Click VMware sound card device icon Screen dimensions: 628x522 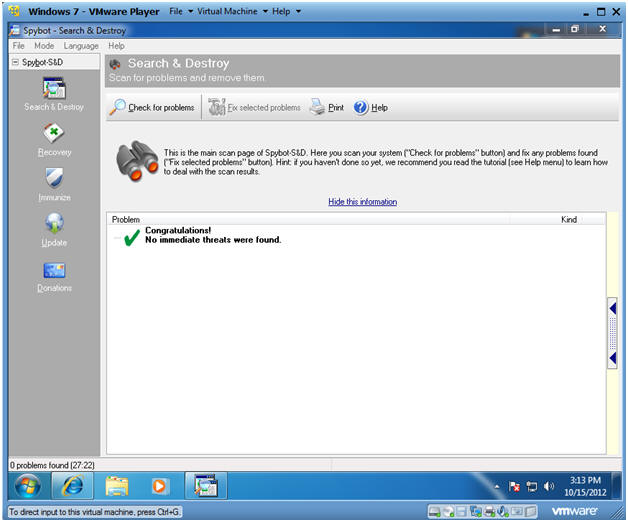[x=503, y=511]
